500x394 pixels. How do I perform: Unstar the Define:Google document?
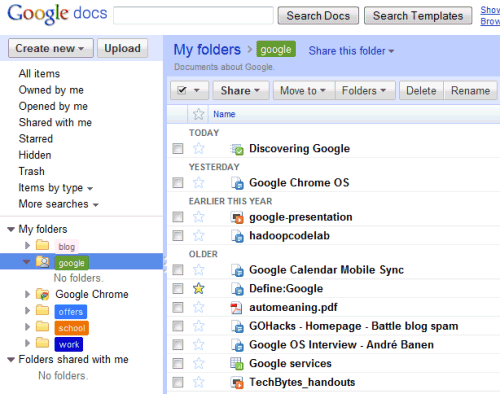199,288
